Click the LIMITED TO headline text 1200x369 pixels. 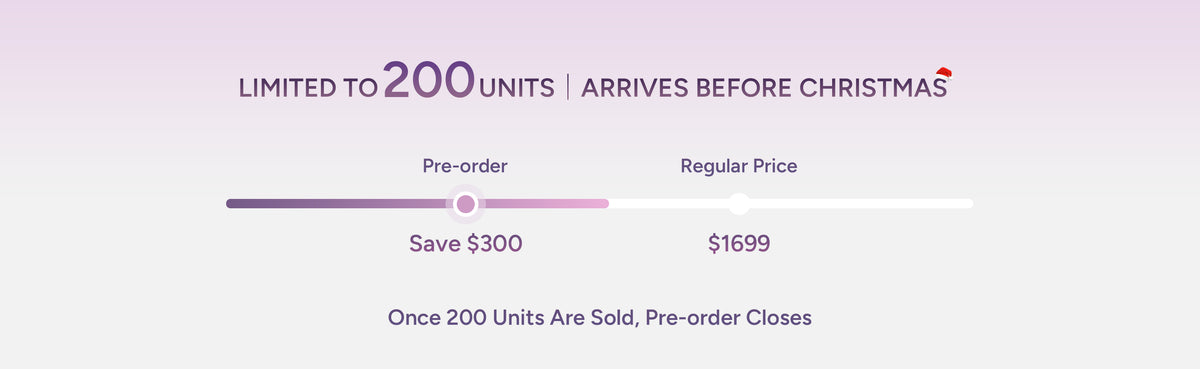tap(308, 88)
